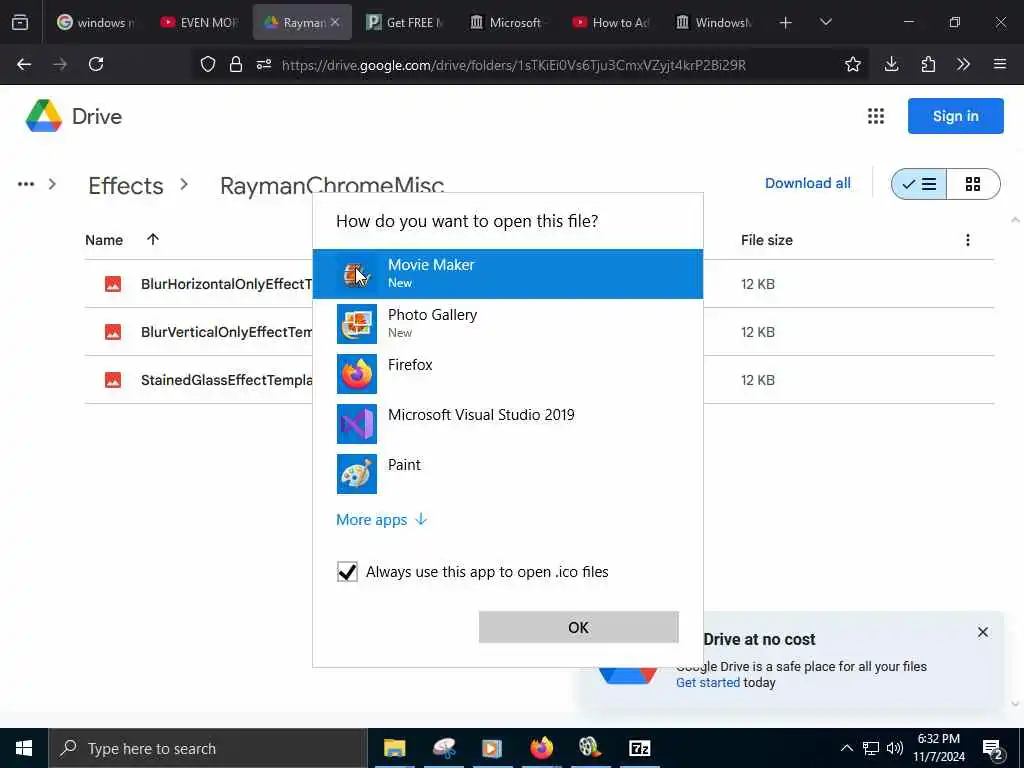Confirm the dialog with OK
Image resolution: width=1024 pixels, height=768 pixels.
pos(578,627)
